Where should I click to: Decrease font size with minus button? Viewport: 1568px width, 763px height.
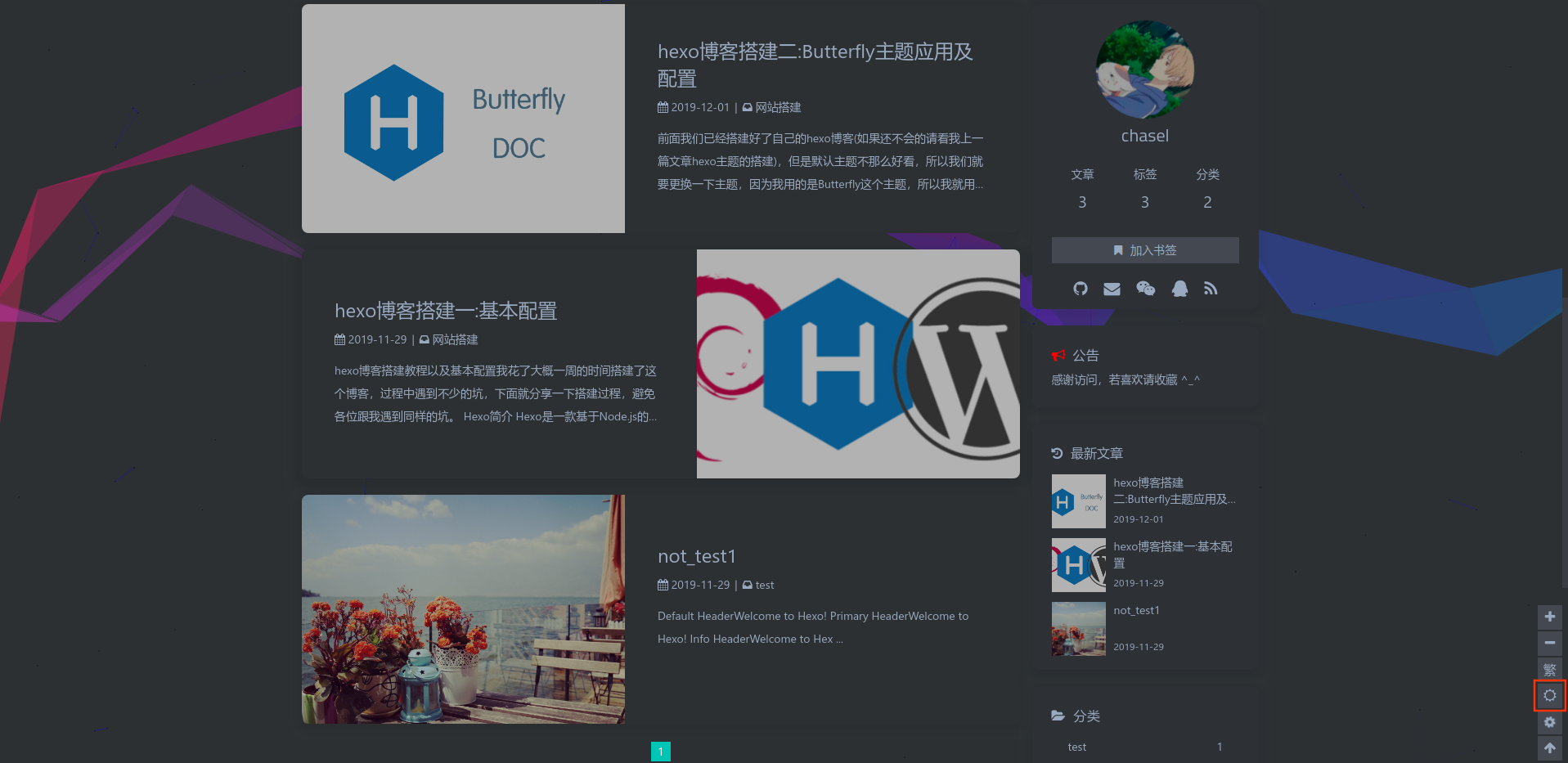tap(1549, 643)
